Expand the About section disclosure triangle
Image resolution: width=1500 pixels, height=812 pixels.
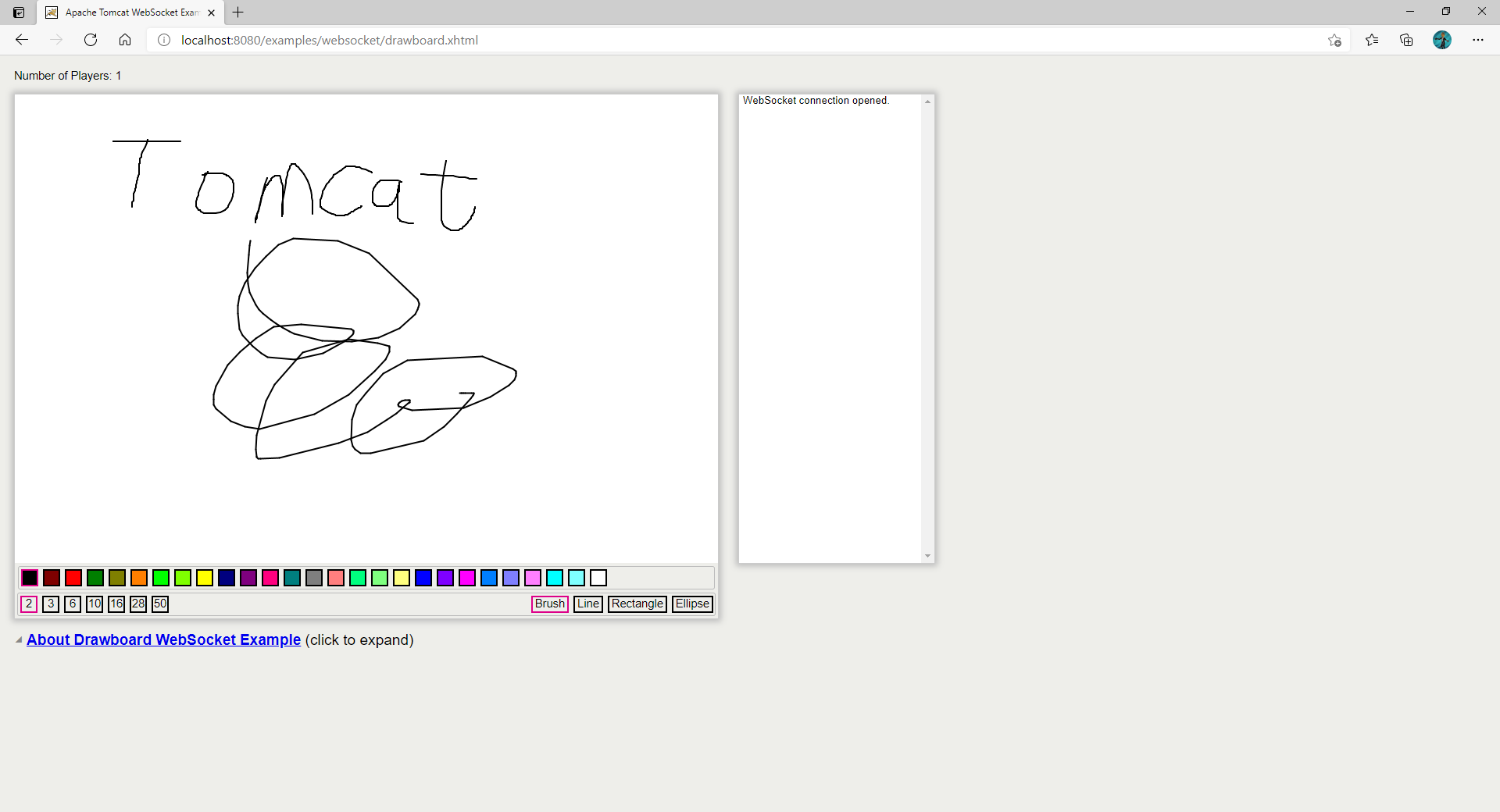click(19, 640)
